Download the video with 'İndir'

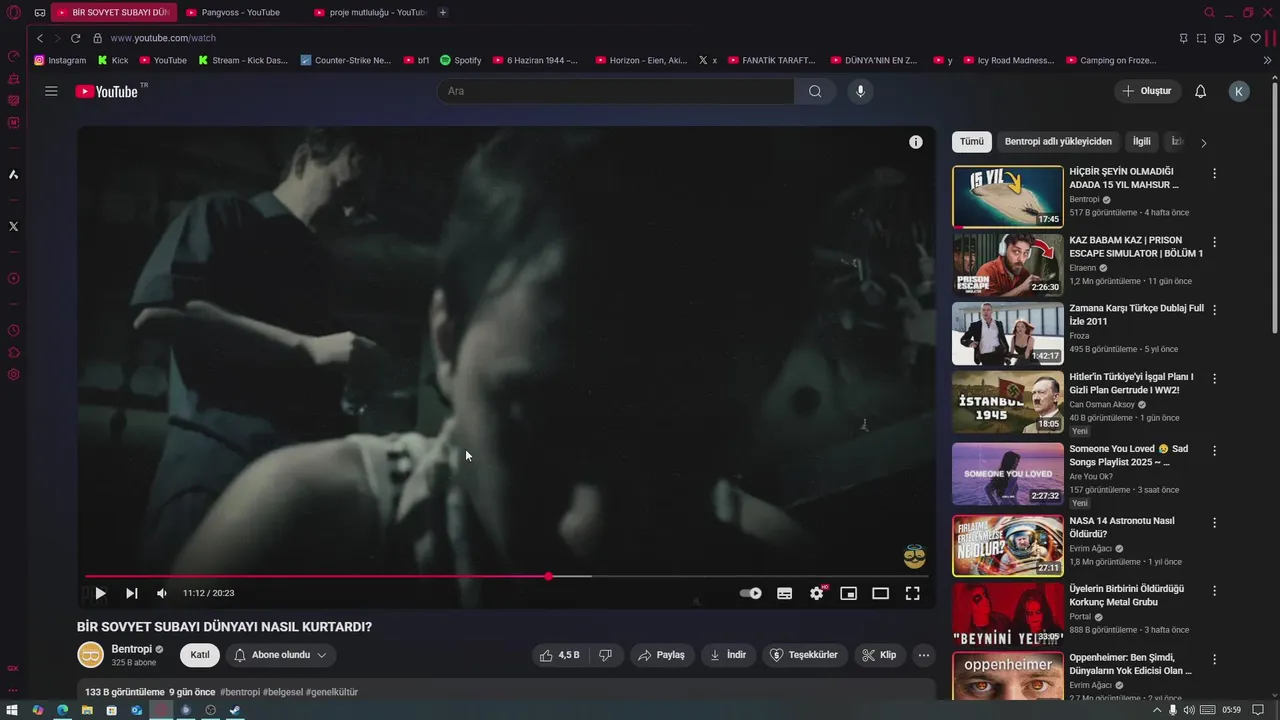tap(728, 655)
